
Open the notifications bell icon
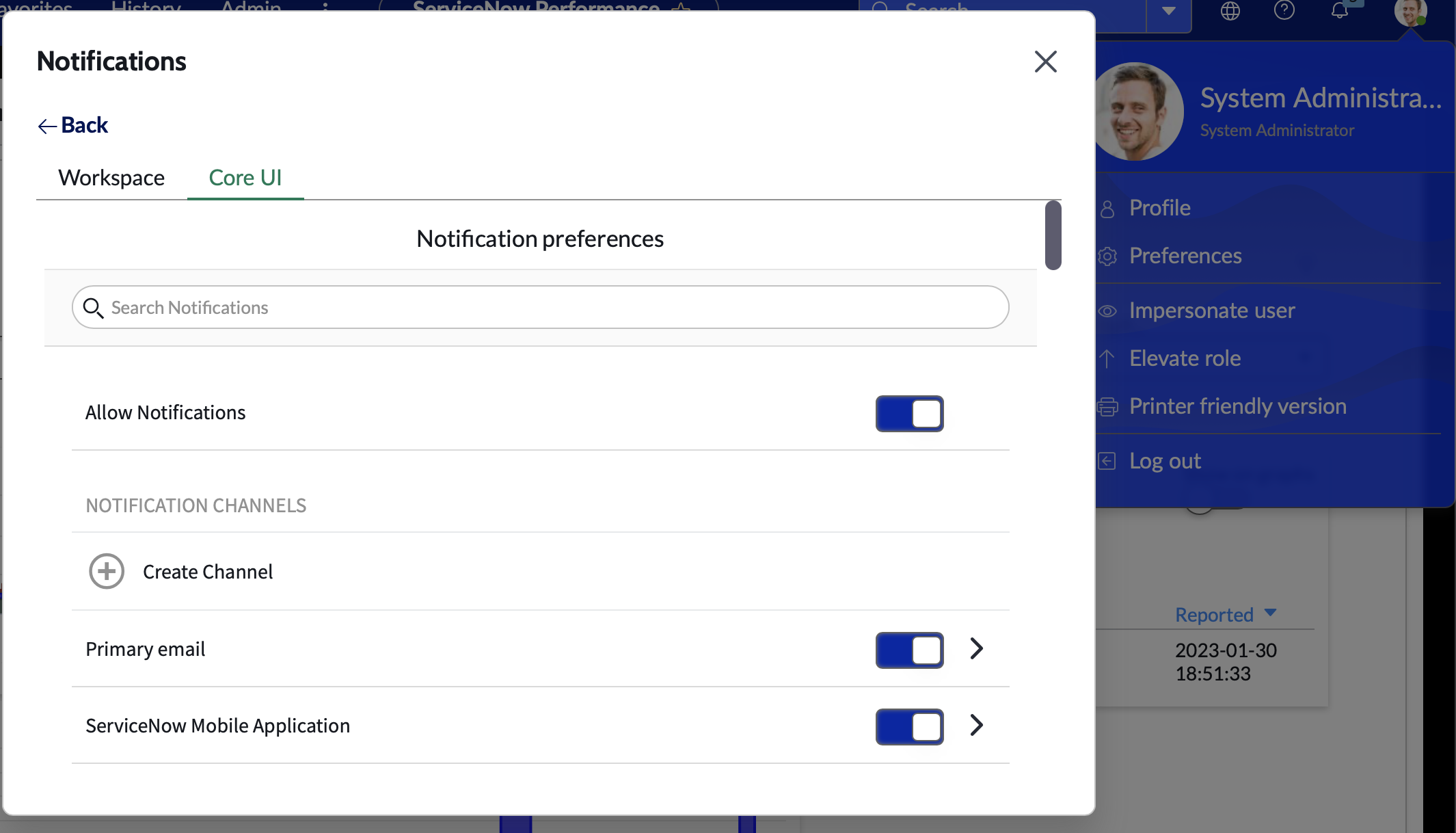(x=1340, y=10)
